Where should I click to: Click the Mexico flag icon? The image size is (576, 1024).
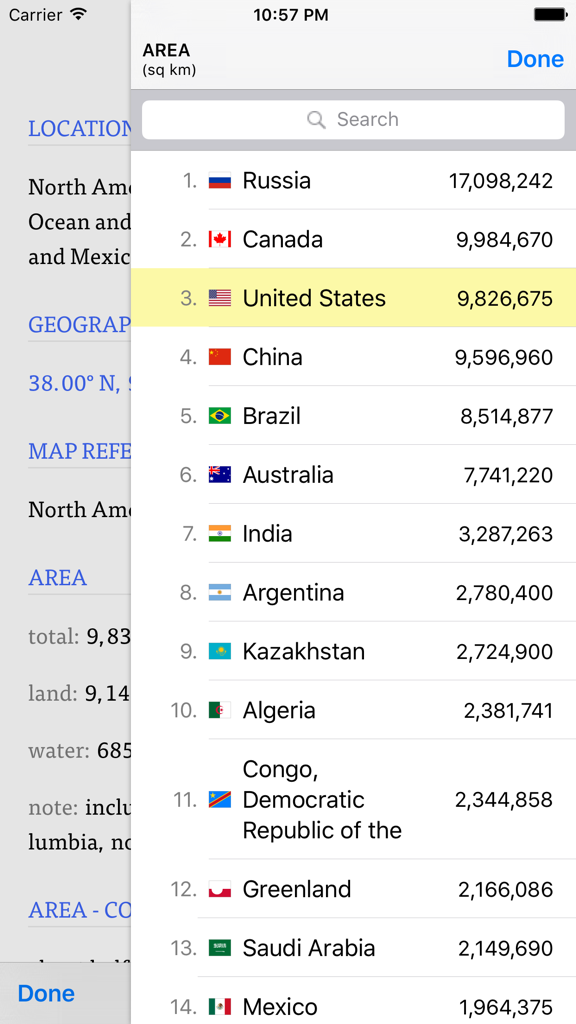click(x=221, y=1008)
